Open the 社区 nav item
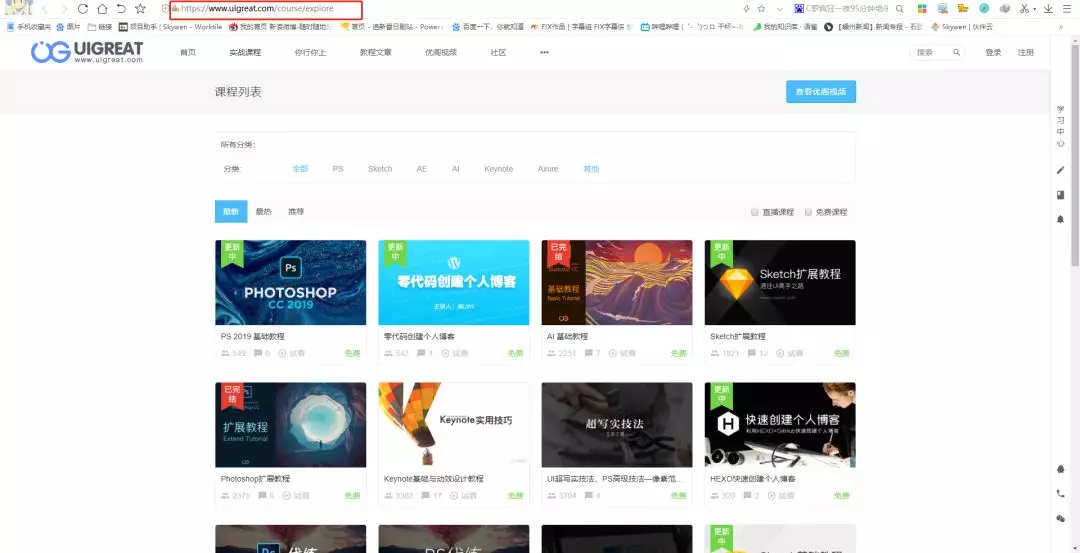Viewport: 1080px width, 553px height. [x=498, y=52]
